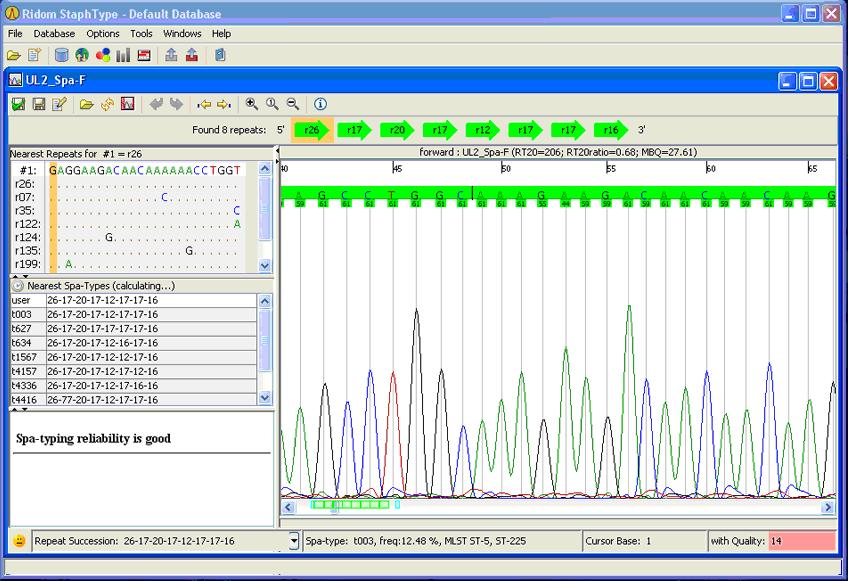Screen dimensions: 848x581
Task: Select the t627 spa-type row
Action: [x=133, y=328]
